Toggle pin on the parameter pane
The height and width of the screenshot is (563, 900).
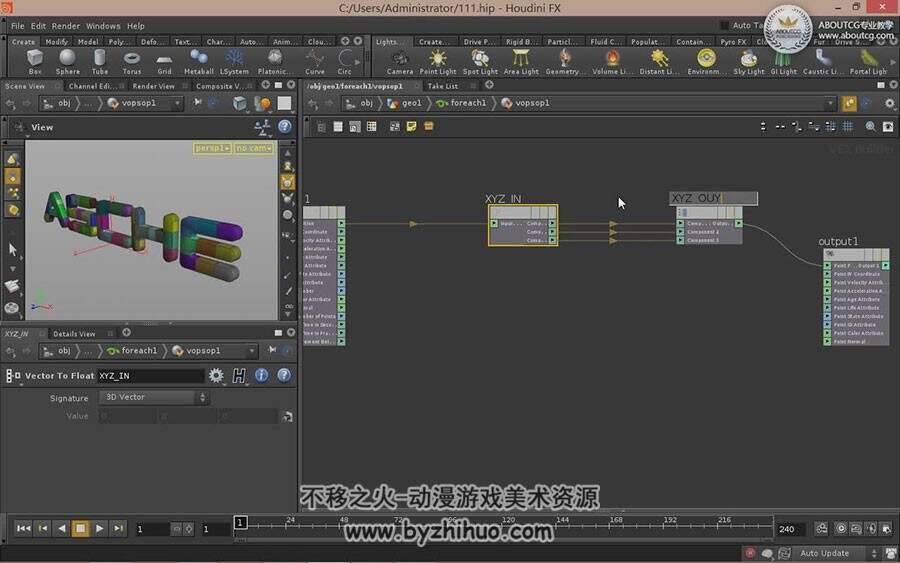coord(272,350)
